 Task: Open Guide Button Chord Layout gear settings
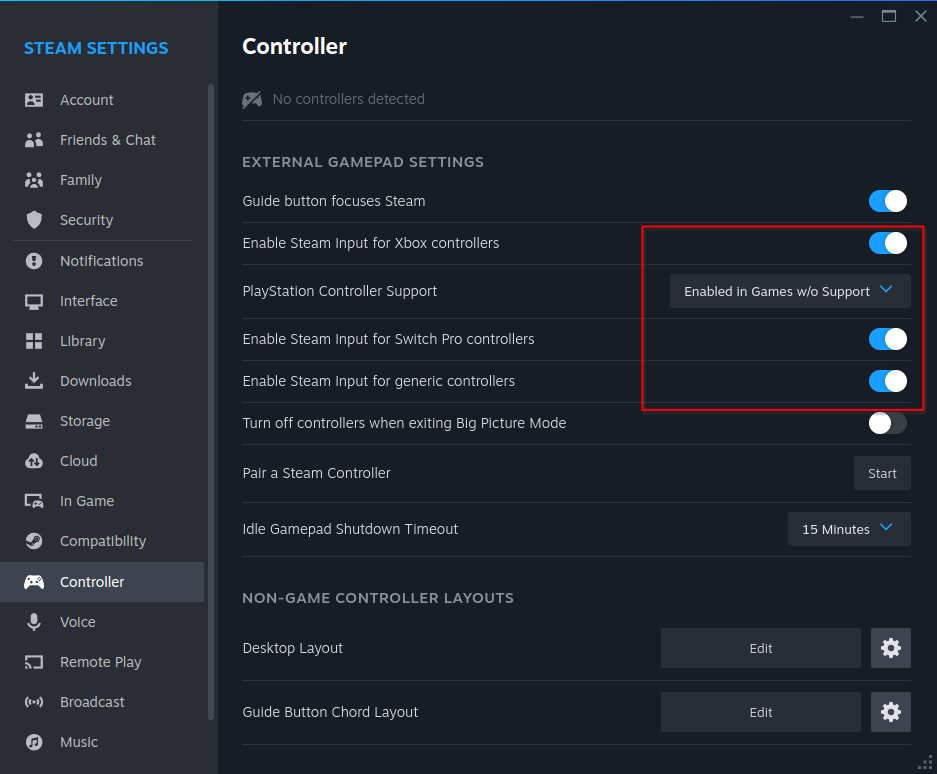click(x=890, y=712)
